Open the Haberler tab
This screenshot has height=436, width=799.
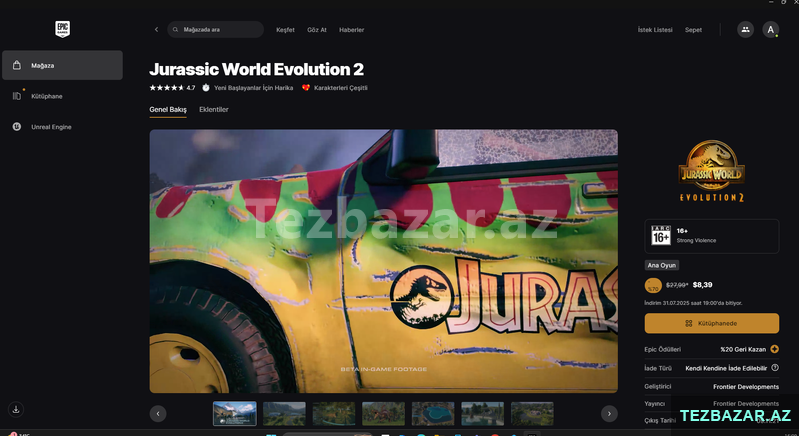tap(352, 30)
